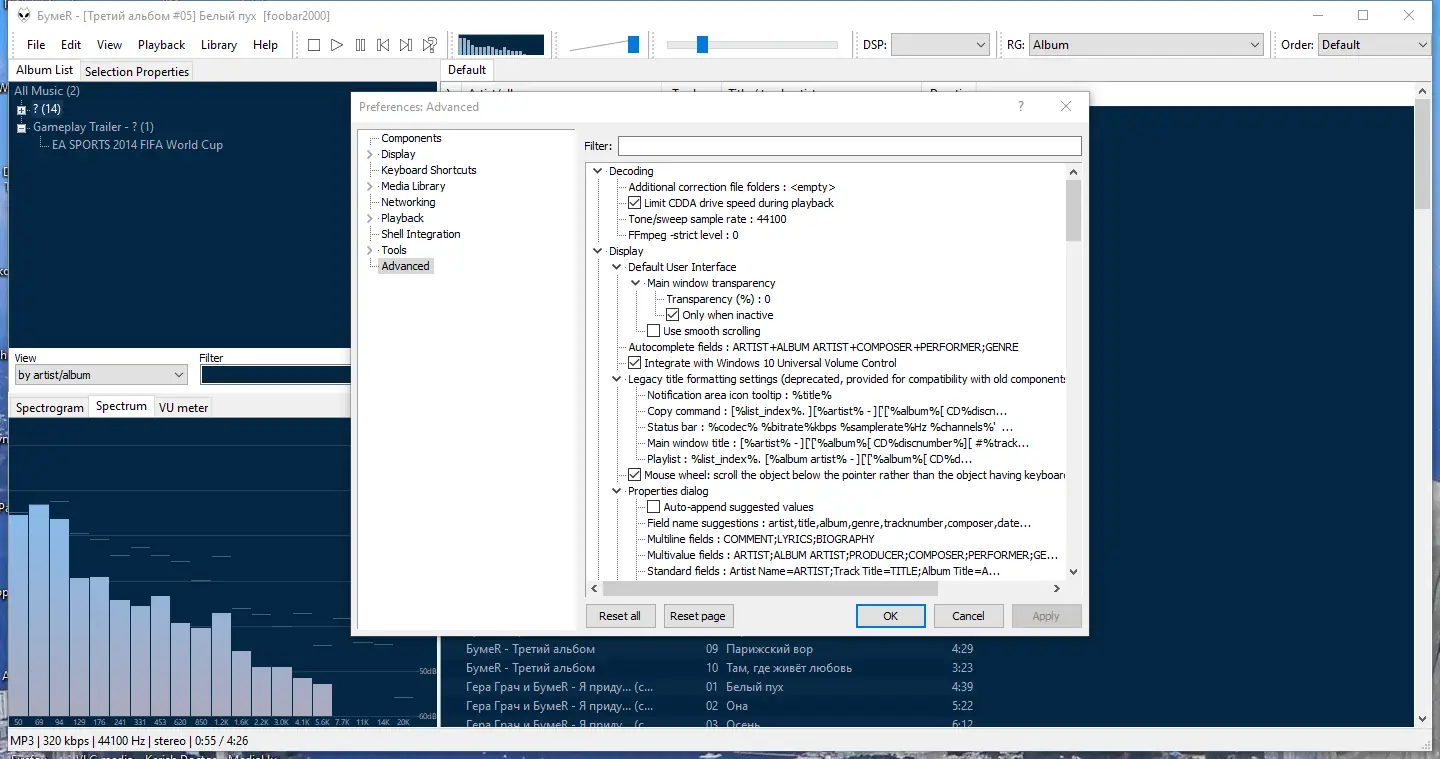Screen dimensions: 1440x759
Task: Adjust the volume slider handle
Action: [x=633, y=44]
